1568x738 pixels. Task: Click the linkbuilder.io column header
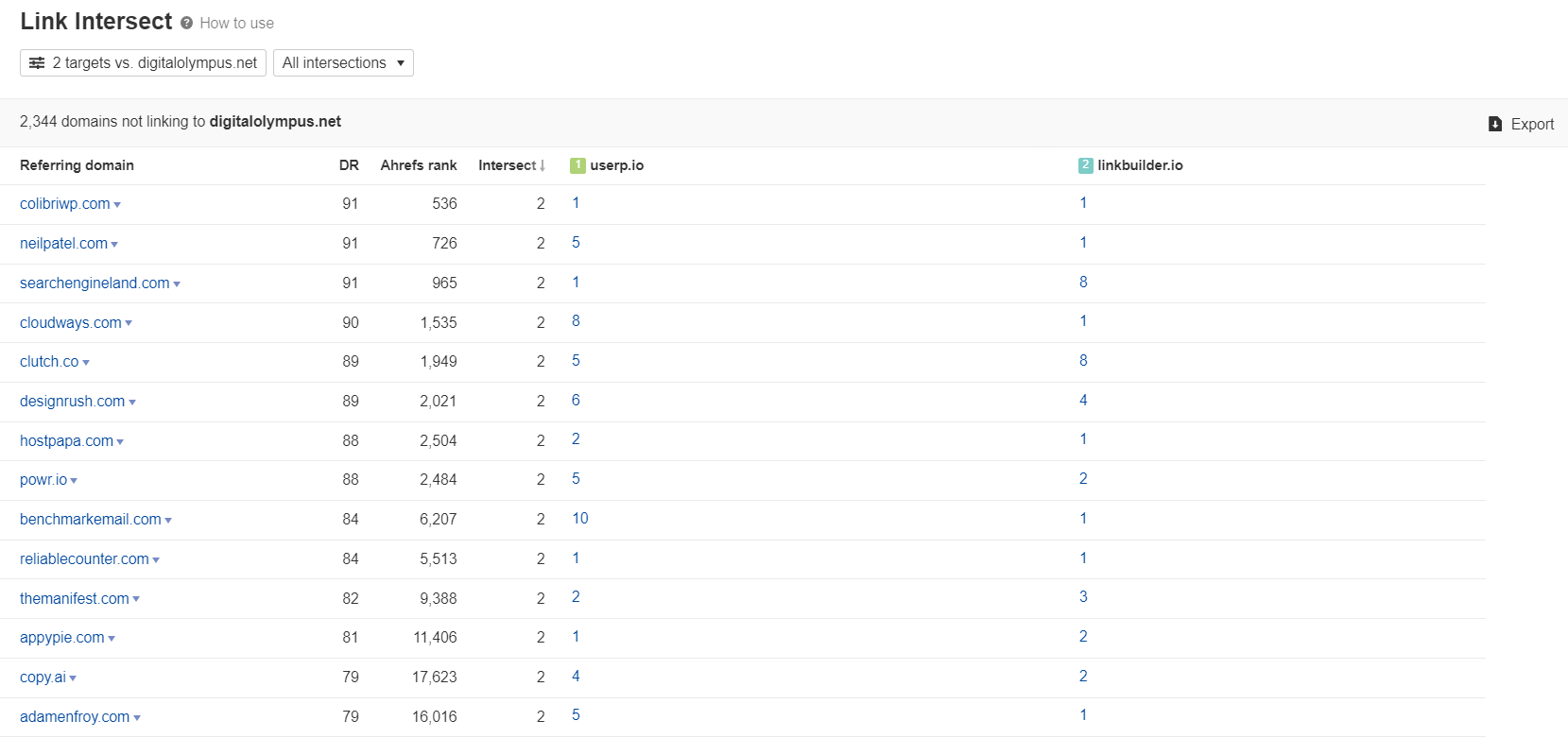(x=1140, y=165)
